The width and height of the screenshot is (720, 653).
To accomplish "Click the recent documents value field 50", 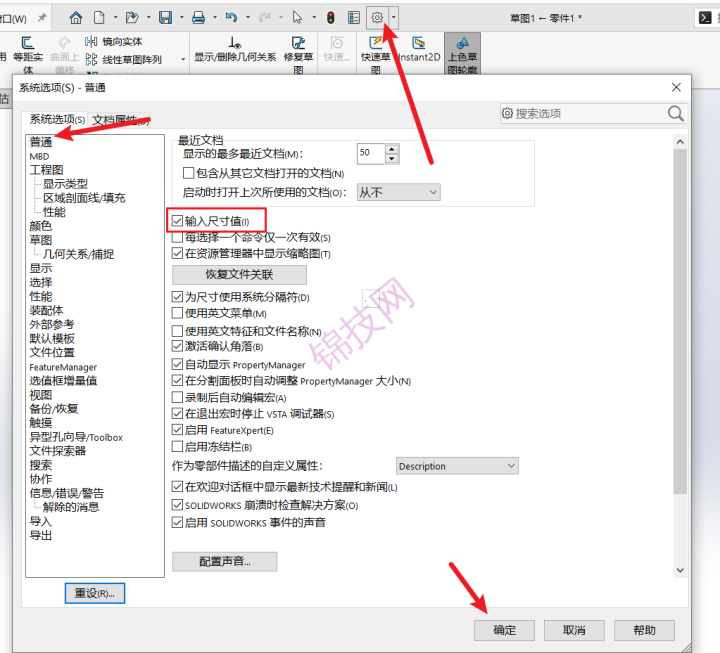I will 371,153.
